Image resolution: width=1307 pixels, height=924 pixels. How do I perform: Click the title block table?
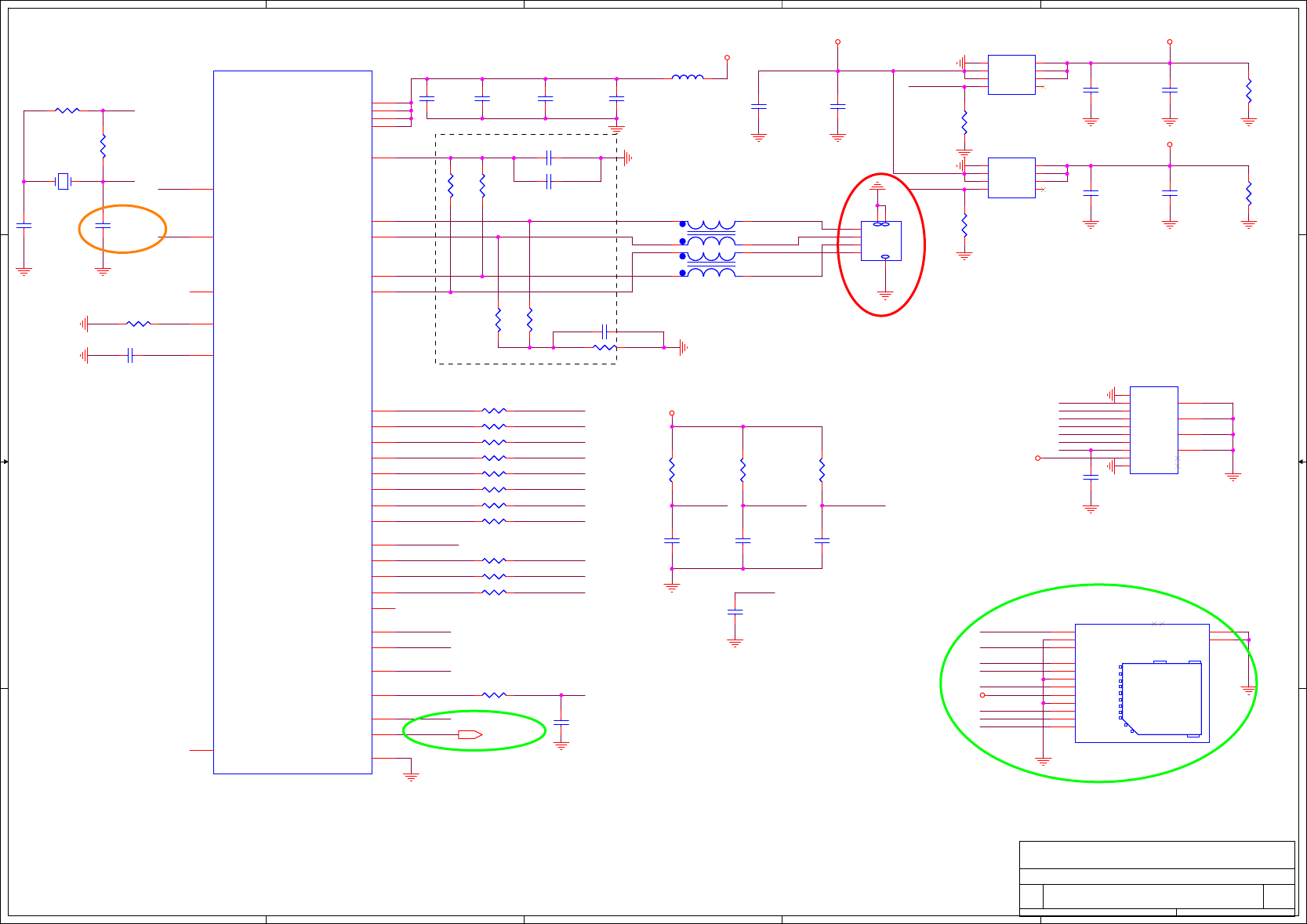point(1157,879)
